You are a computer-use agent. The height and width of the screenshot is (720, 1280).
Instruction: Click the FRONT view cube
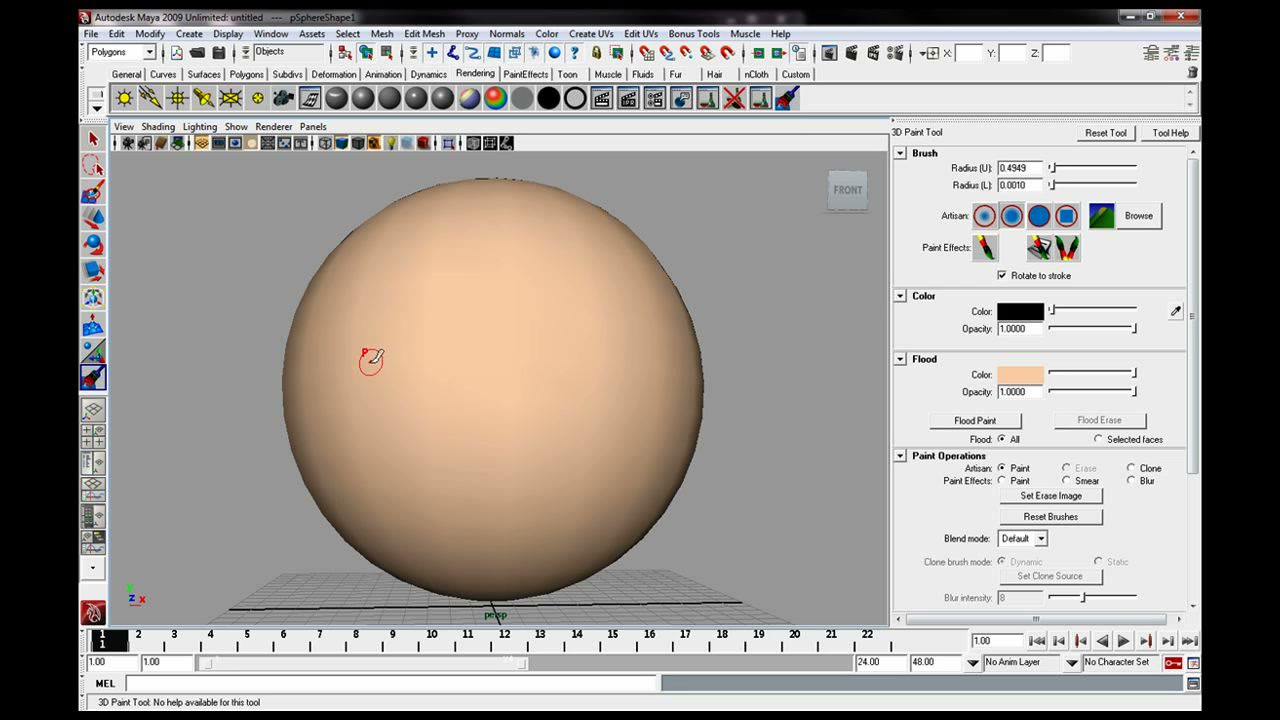click(847, 190)
